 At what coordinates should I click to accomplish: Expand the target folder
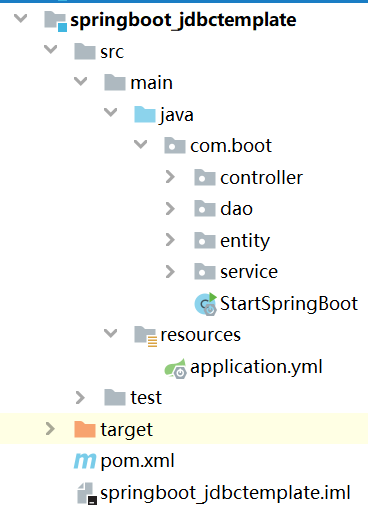[50, 429]
